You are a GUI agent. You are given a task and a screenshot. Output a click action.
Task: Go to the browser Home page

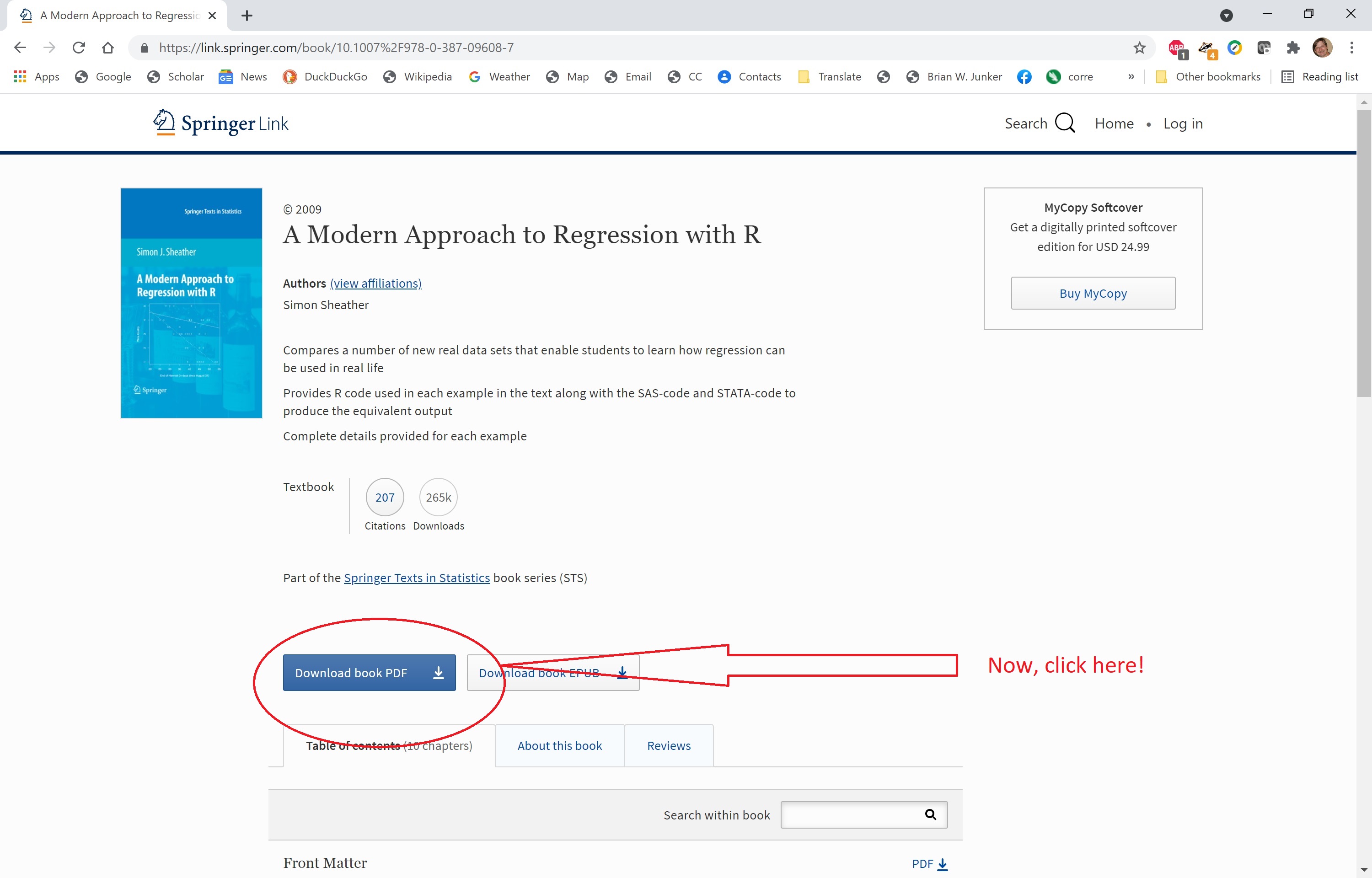coord(108,47)
